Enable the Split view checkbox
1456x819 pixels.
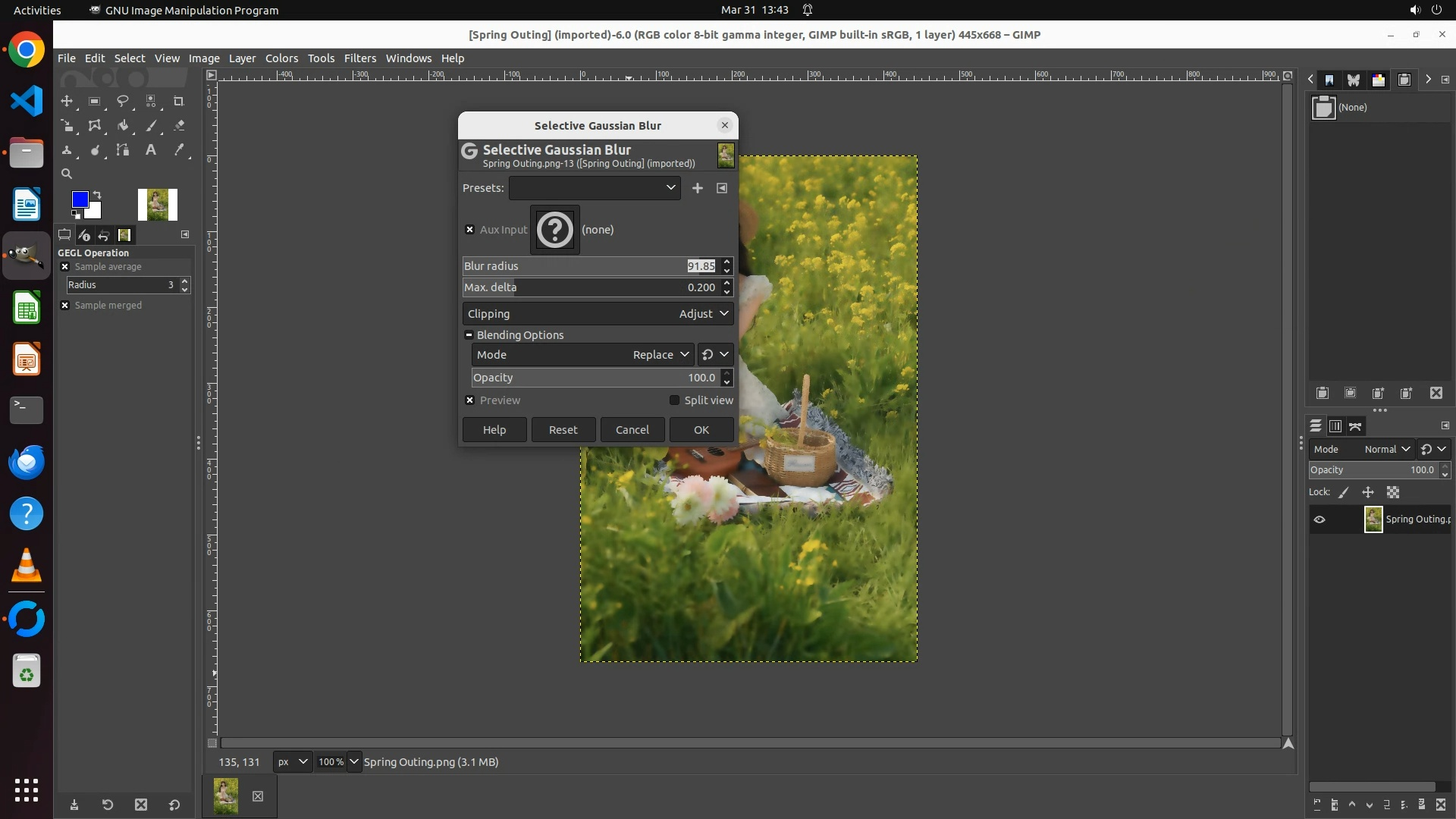click(674, 400)
